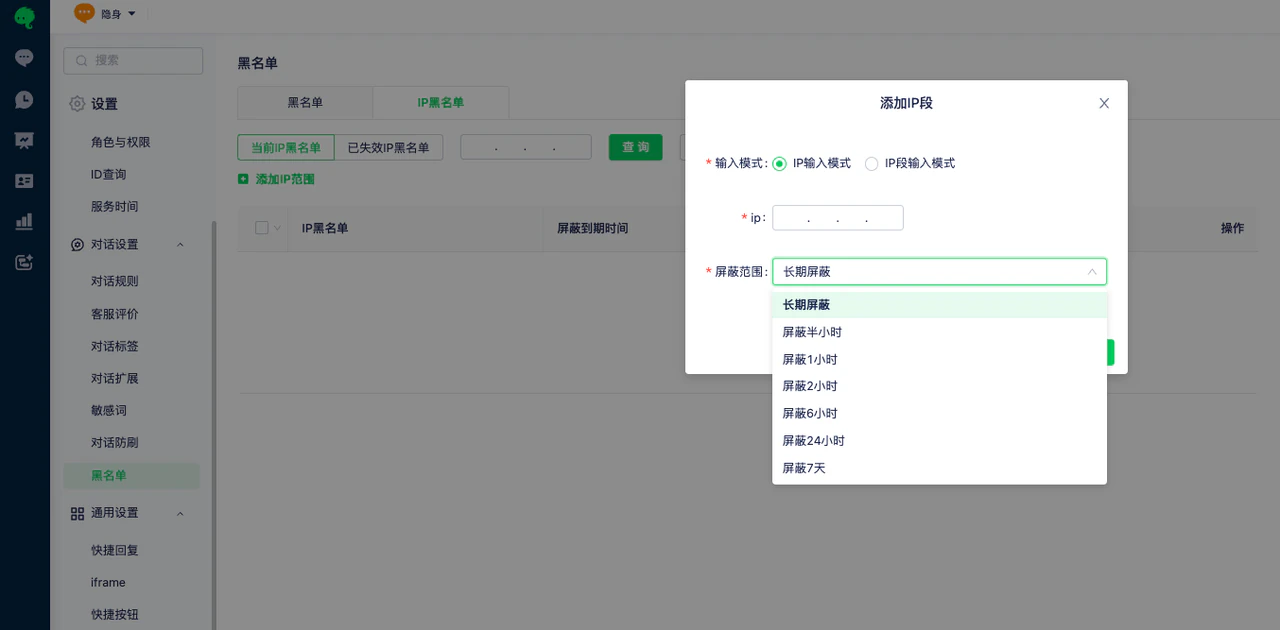1280x630 pixels.
Task: Select the 当前IP黑名单 filter button
Action: click(286, 147)
